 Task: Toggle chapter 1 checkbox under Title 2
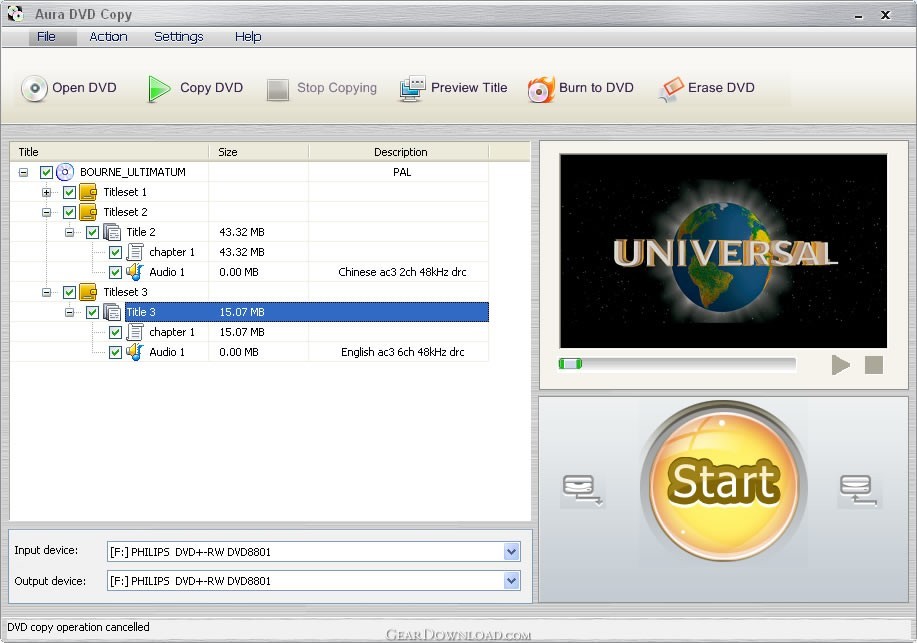coord(115,252)
